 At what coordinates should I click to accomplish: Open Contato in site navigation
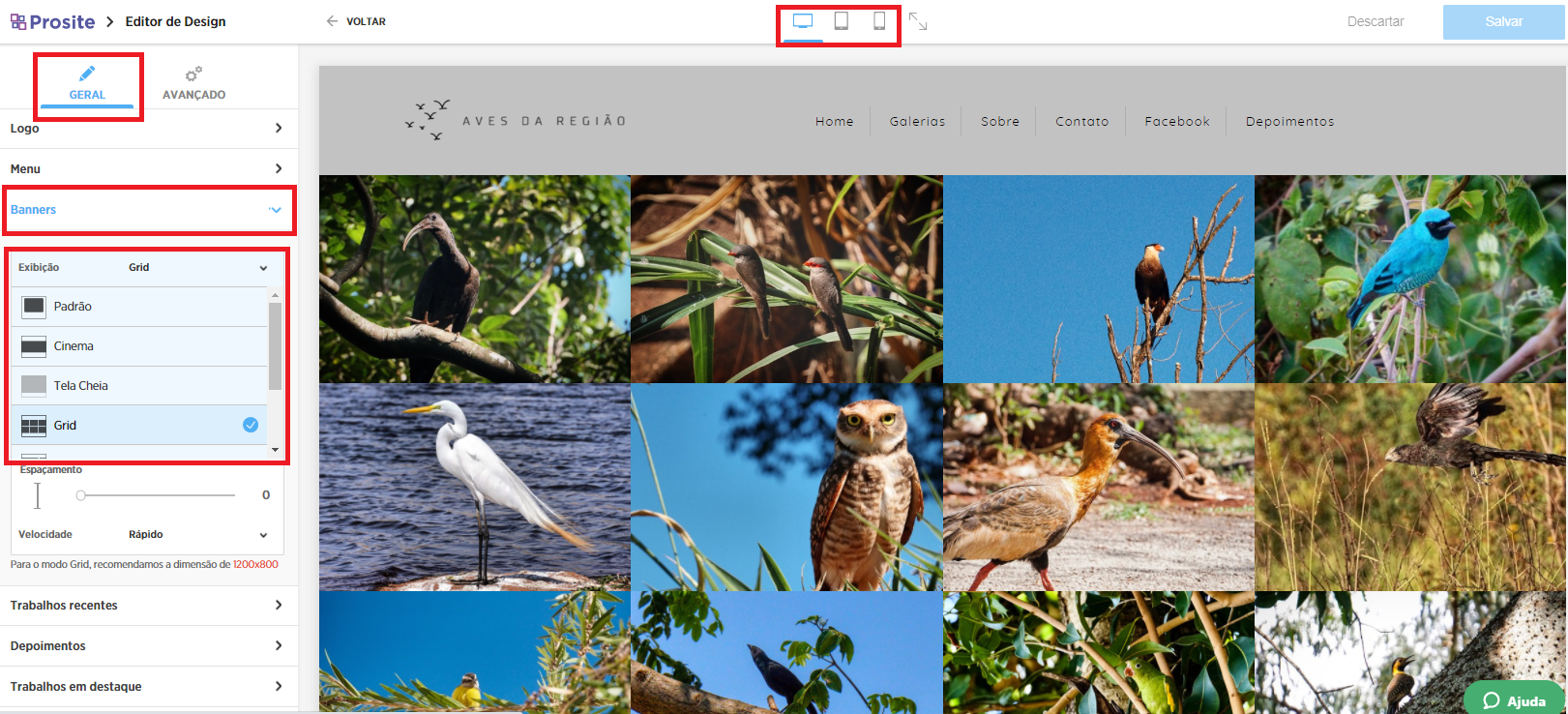(x=1082, y=122)
